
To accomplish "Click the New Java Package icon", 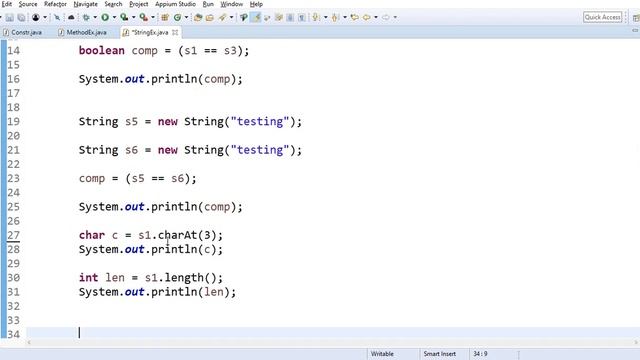I will (164, 18).
